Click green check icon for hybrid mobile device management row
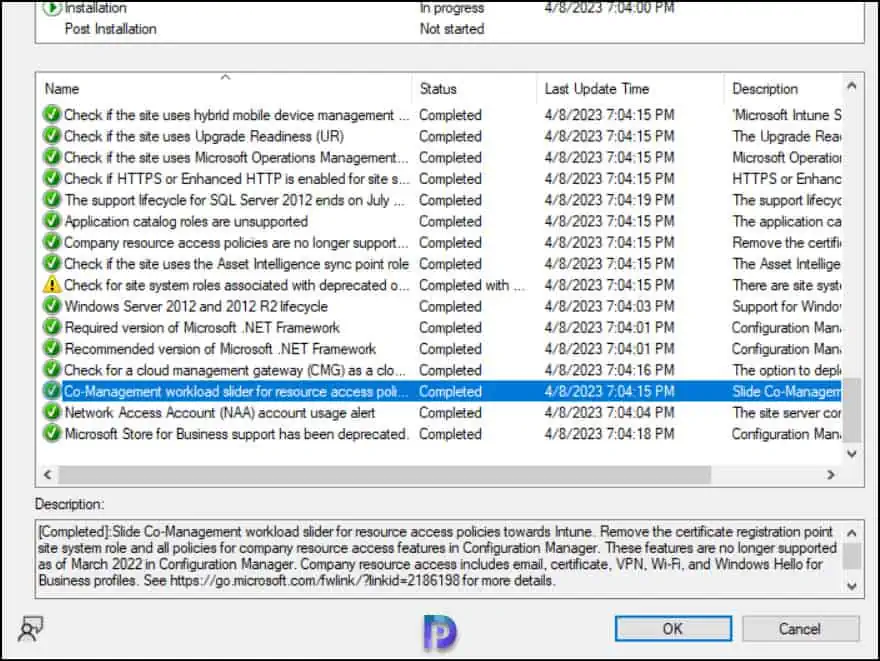Screen dimensions: 880x661 [52, 114]
